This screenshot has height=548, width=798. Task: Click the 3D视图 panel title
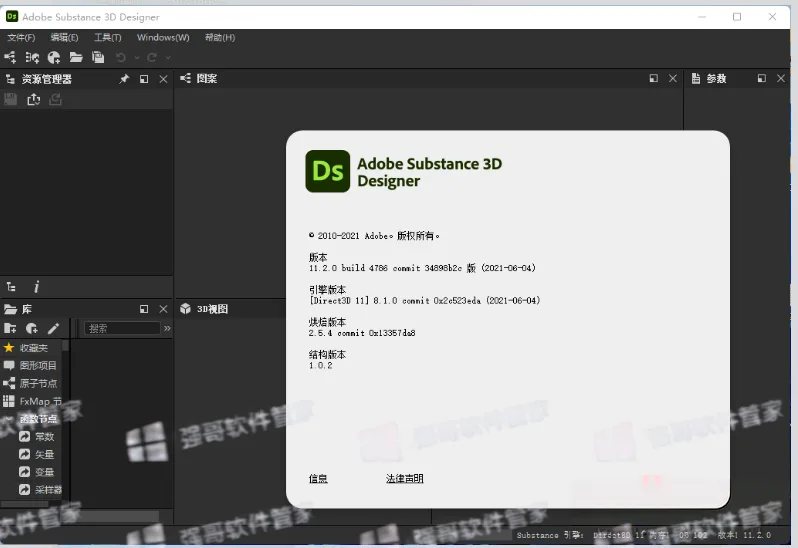coord(212,309)
